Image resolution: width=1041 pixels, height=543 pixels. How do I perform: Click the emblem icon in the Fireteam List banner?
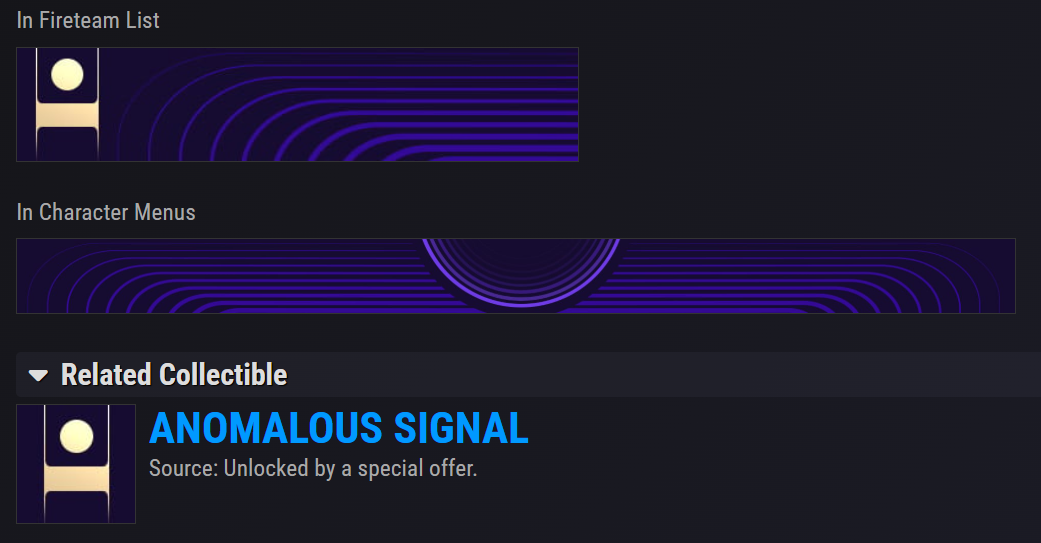[67, 104]
